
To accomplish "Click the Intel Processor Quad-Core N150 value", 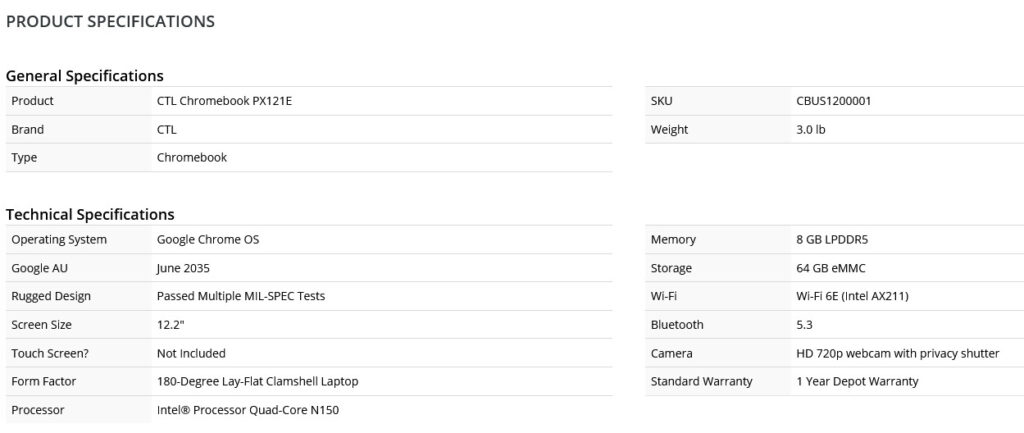I will (x=248, y=410).
